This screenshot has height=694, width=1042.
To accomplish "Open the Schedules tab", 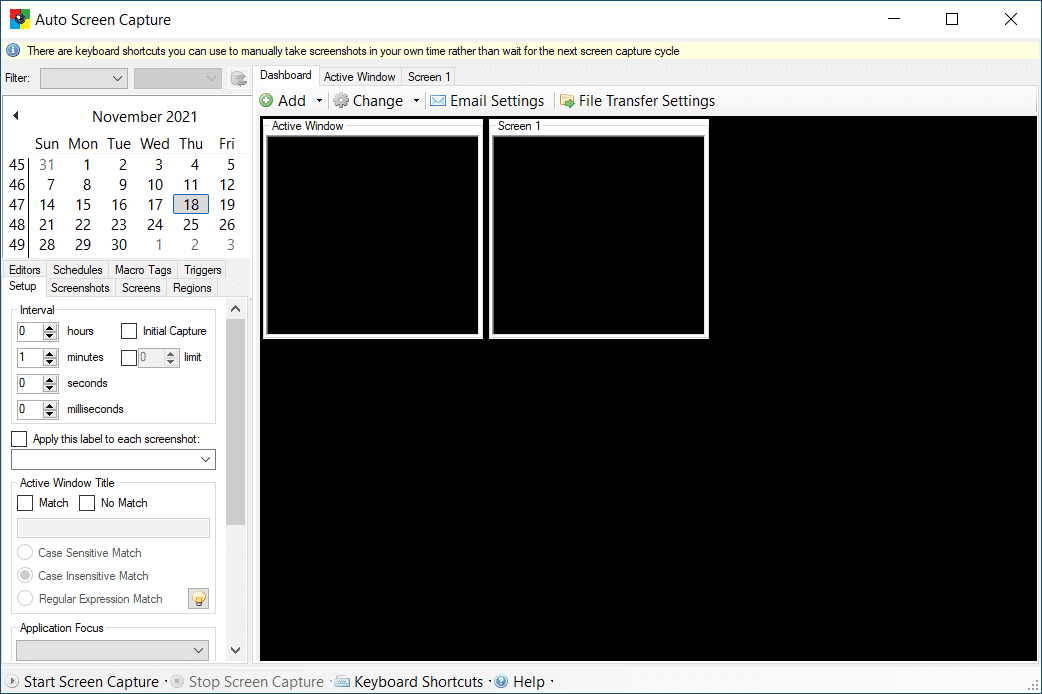I will click(78, 270).
